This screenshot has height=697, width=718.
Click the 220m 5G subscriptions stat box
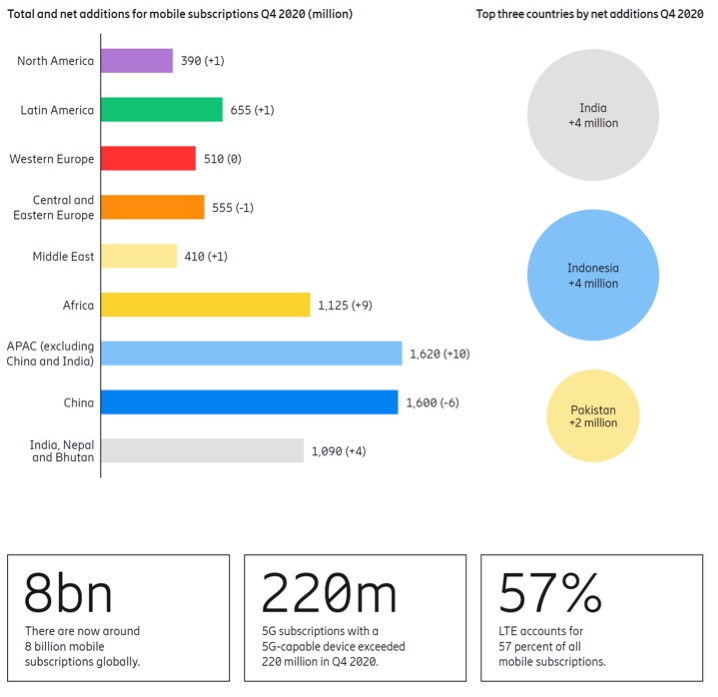coord(354,618)
